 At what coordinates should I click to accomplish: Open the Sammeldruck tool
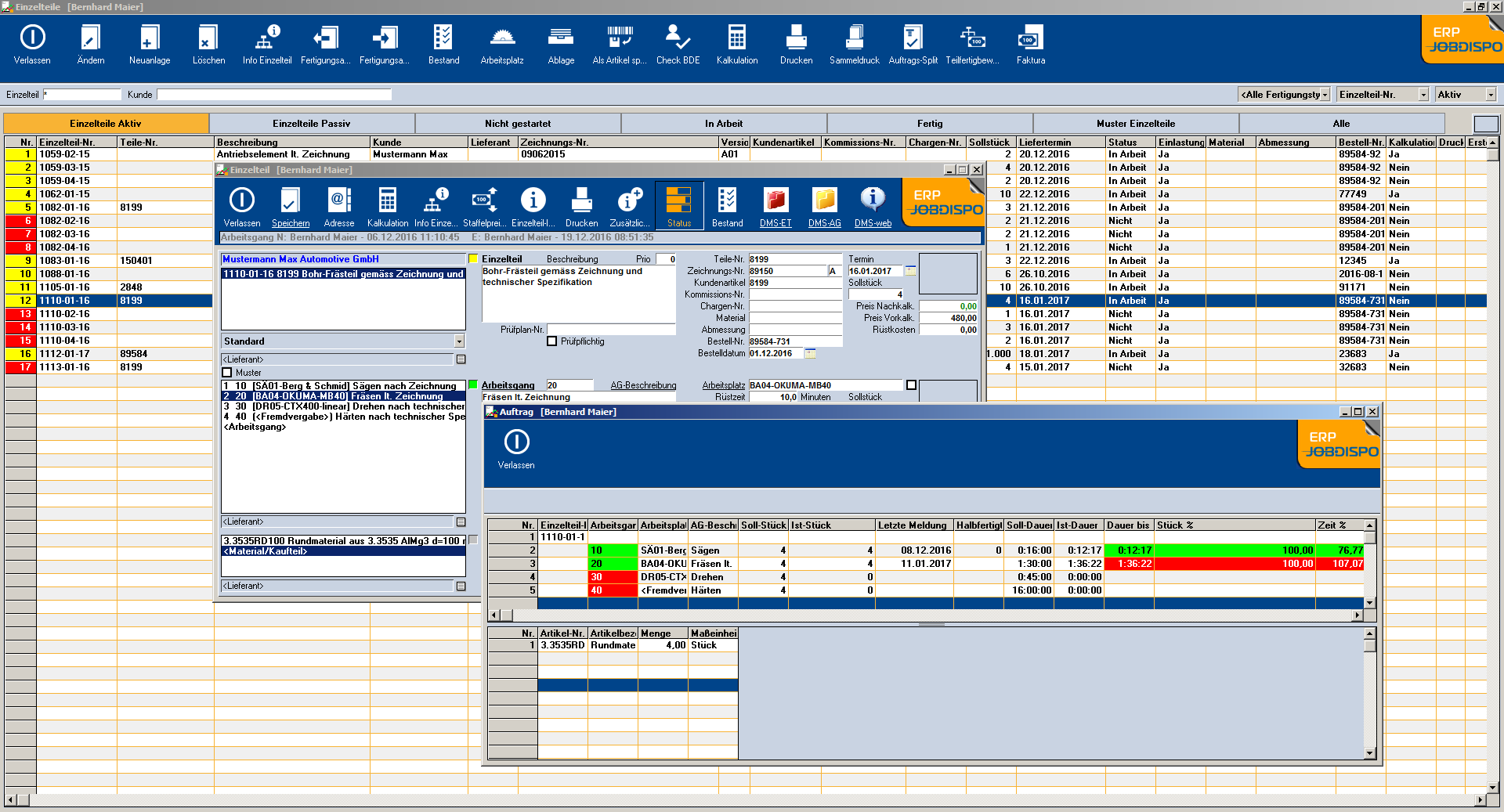(854, 43)
